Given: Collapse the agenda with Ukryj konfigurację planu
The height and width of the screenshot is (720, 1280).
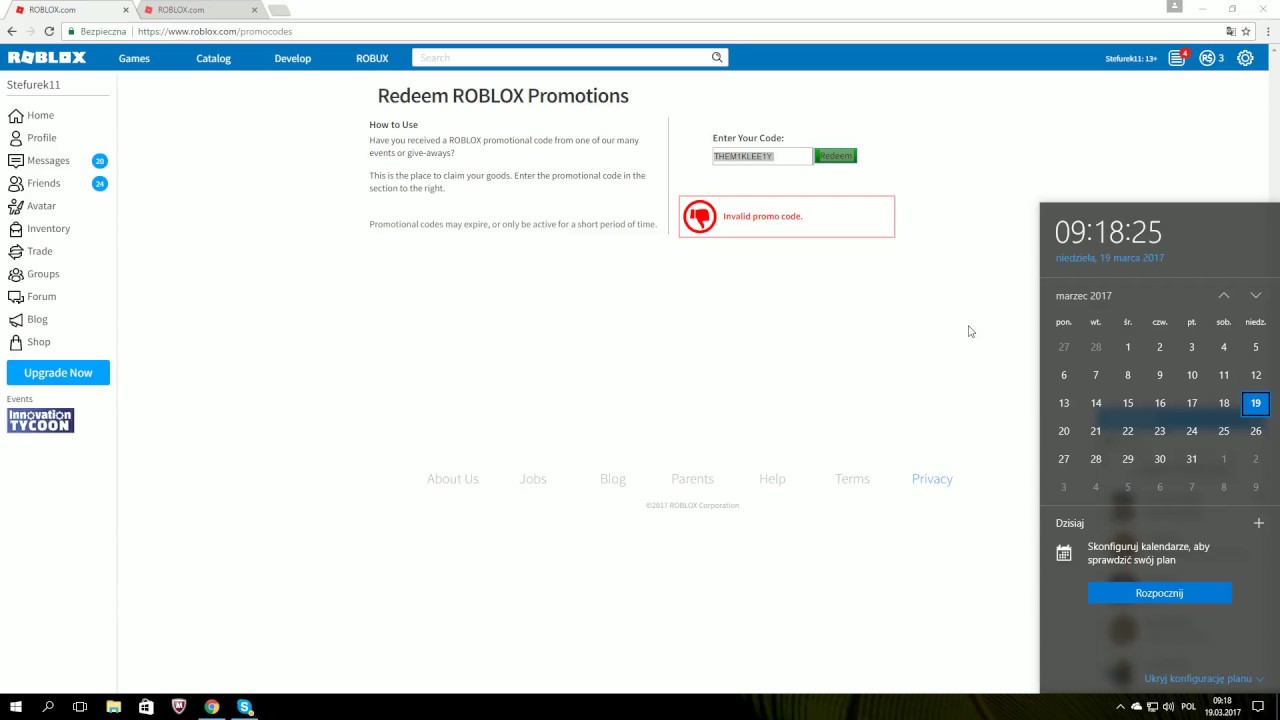Looking at the screenshot, I should click(x=1204, y=679).
